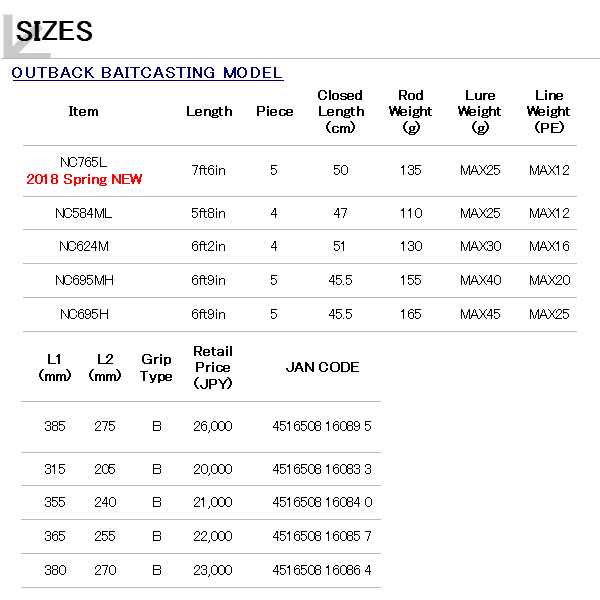Click the 6ft2in length cell
This screenshot has width=600, height=600.
[x=209, y=246]
